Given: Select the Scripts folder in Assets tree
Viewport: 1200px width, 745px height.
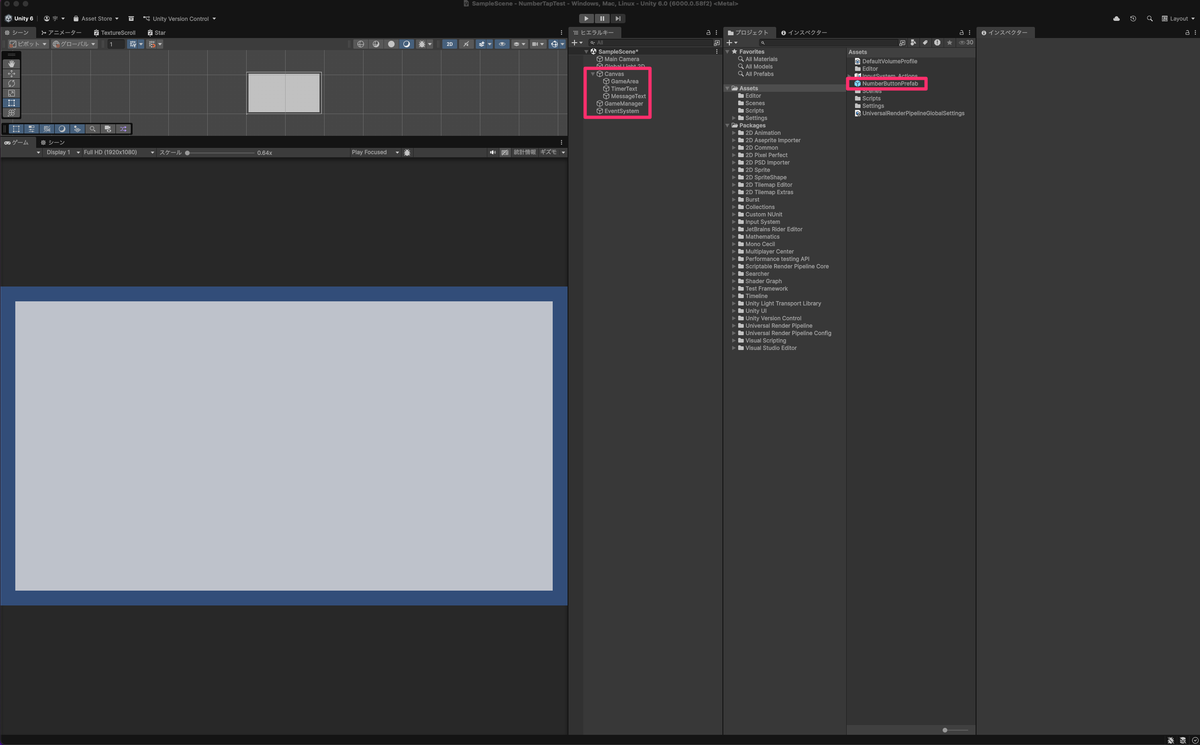Looking at the screenshot, I should click(751, 111).
